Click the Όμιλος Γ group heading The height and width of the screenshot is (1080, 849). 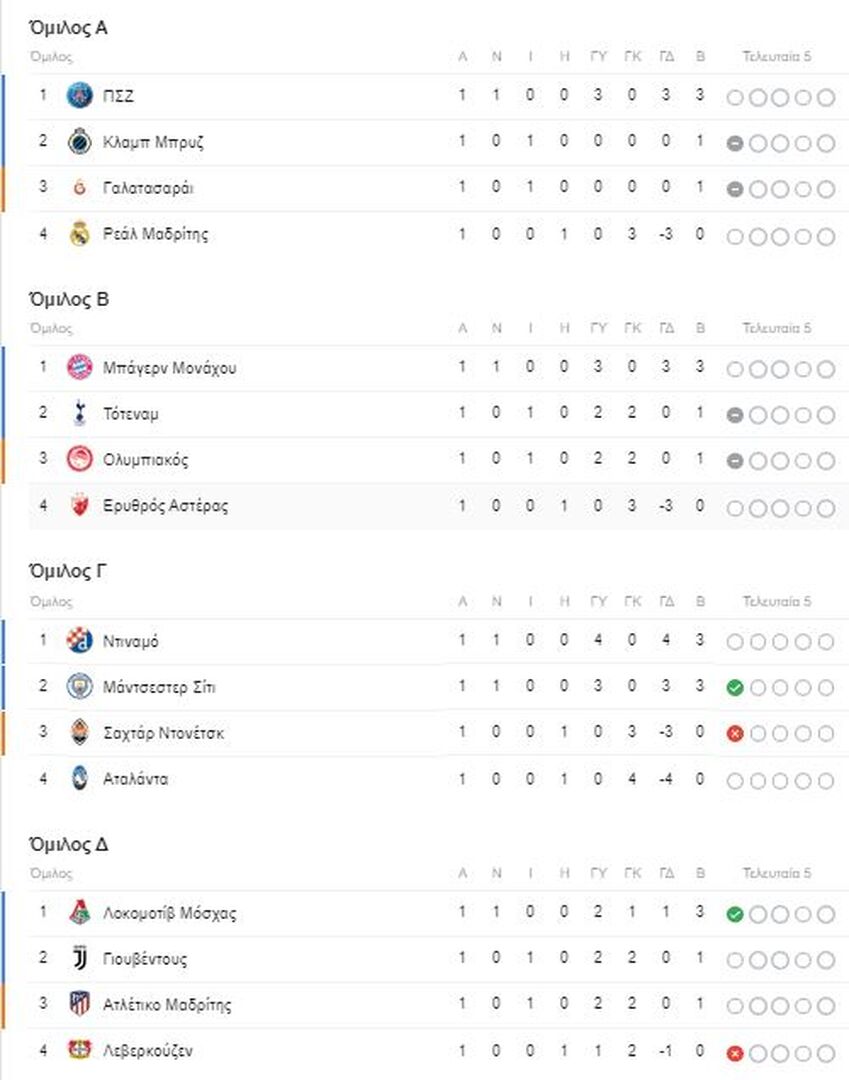[x=67, y=571]
